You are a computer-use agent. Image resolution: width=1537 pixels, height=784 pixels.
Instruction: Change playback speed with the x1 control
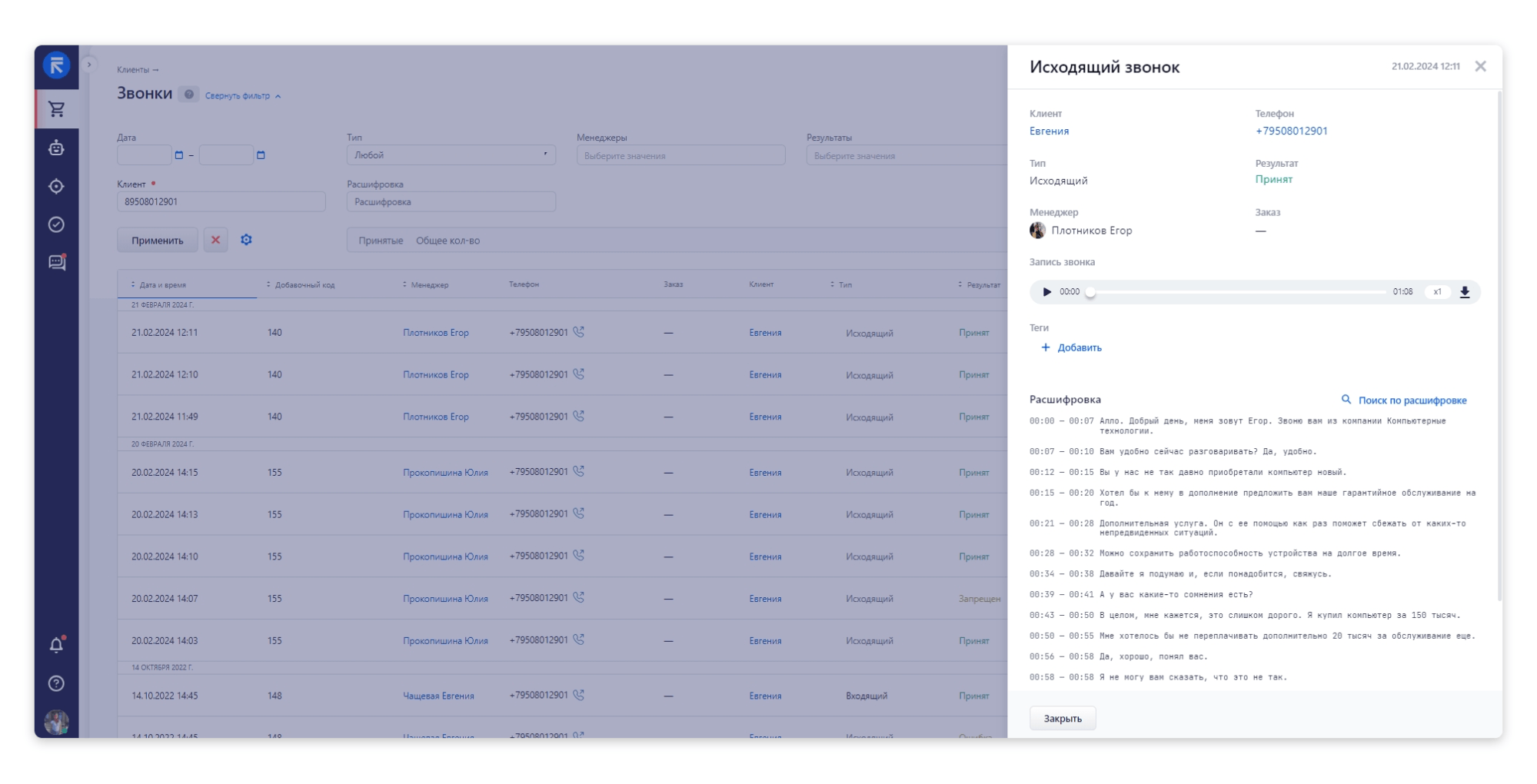pos(1436,291)
